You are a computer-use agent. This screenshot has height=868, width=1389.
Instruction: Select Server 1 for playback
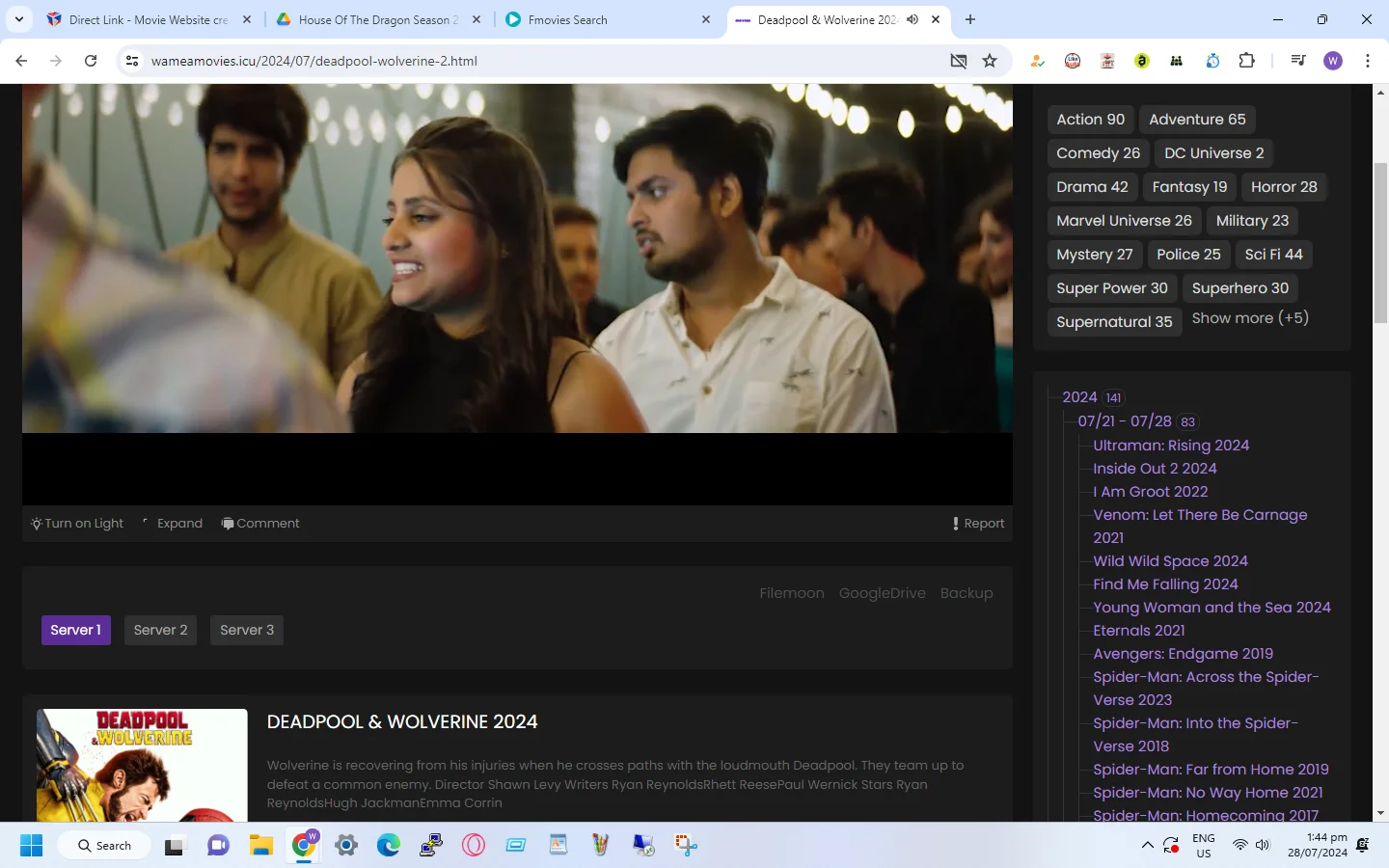[x=76, y=630]
